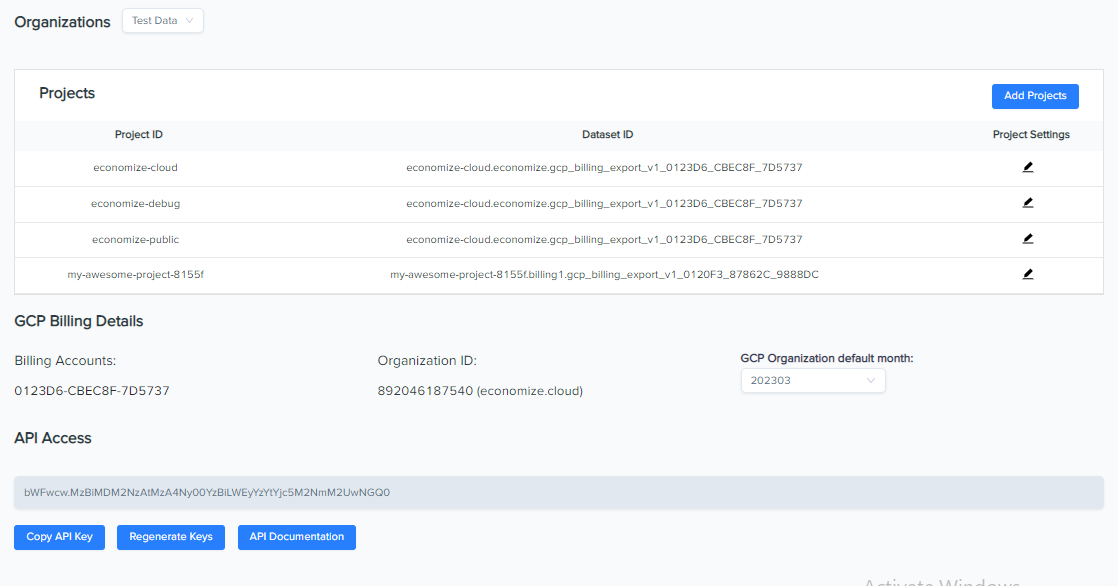
Task: Copy the API key
Action: (x=59, y=537)
